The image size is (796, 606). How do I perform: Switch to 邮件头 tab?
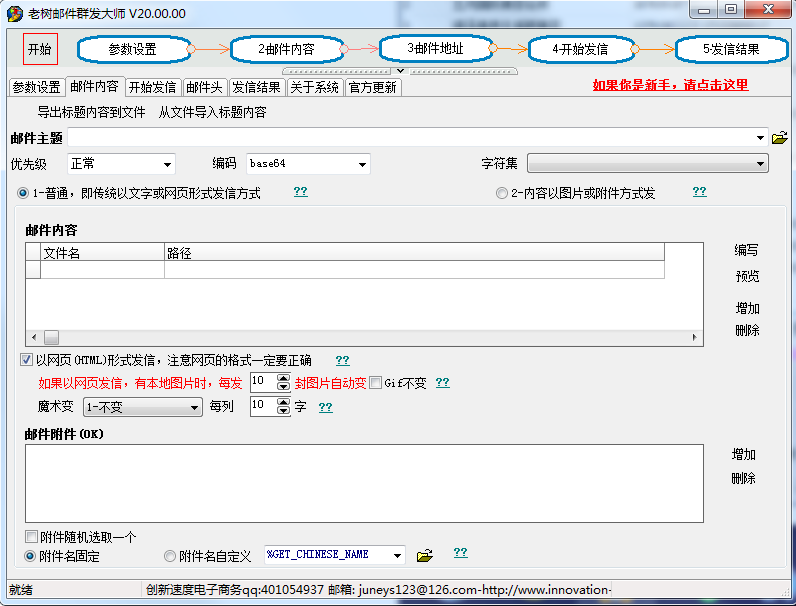[204, 87]
